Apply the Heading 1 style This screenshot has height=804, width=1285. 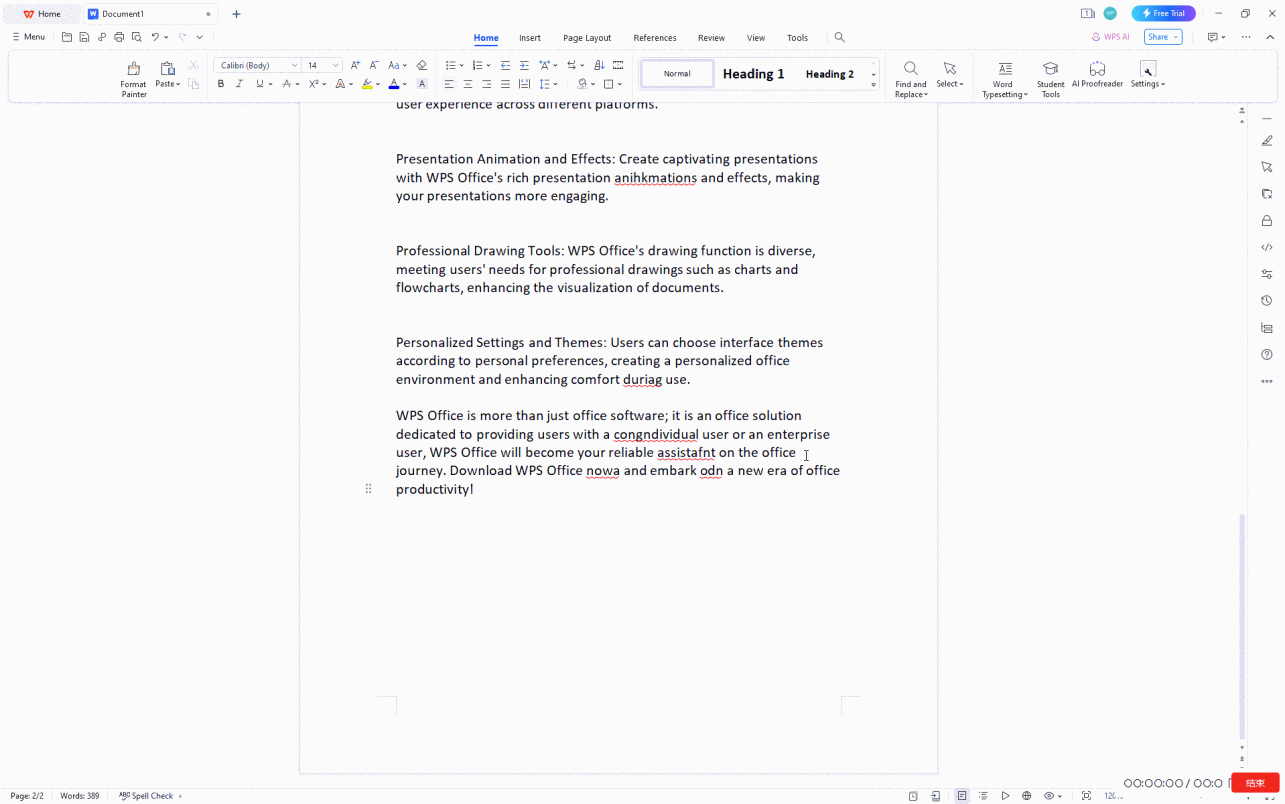pos(753,73)
